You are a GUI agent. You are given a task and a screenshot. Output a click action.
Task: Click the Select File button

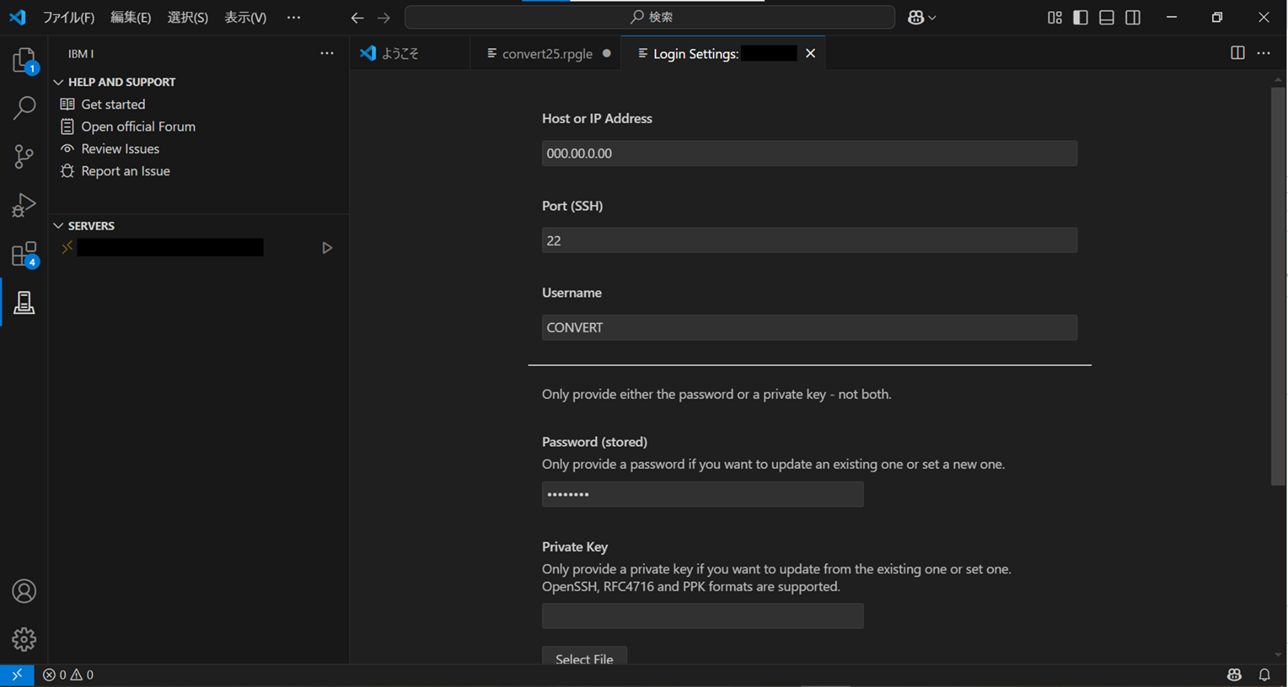click(x=584, y=658)
